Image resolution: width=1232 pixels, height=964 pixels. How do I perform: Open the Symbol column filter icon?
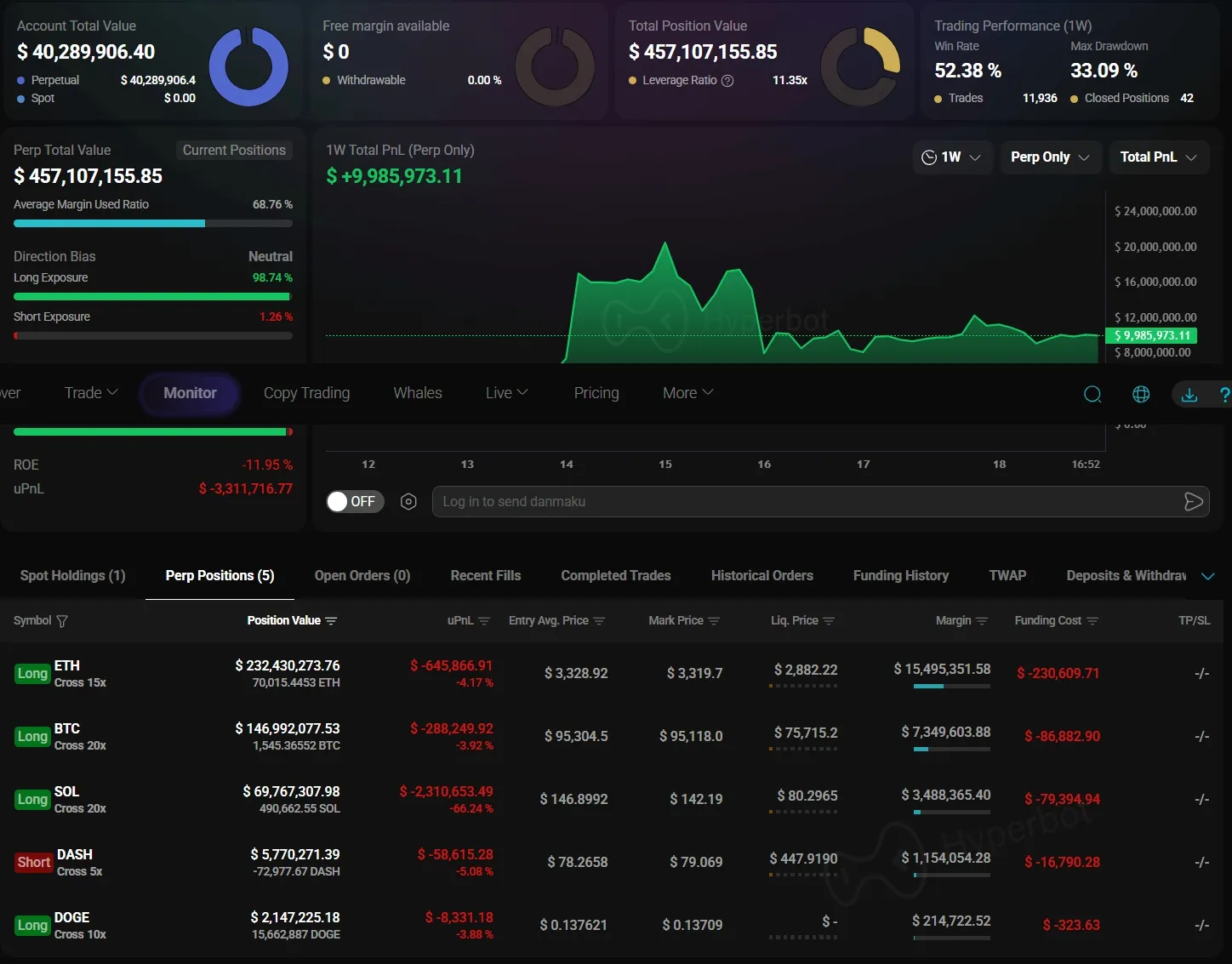click(63, 621)
